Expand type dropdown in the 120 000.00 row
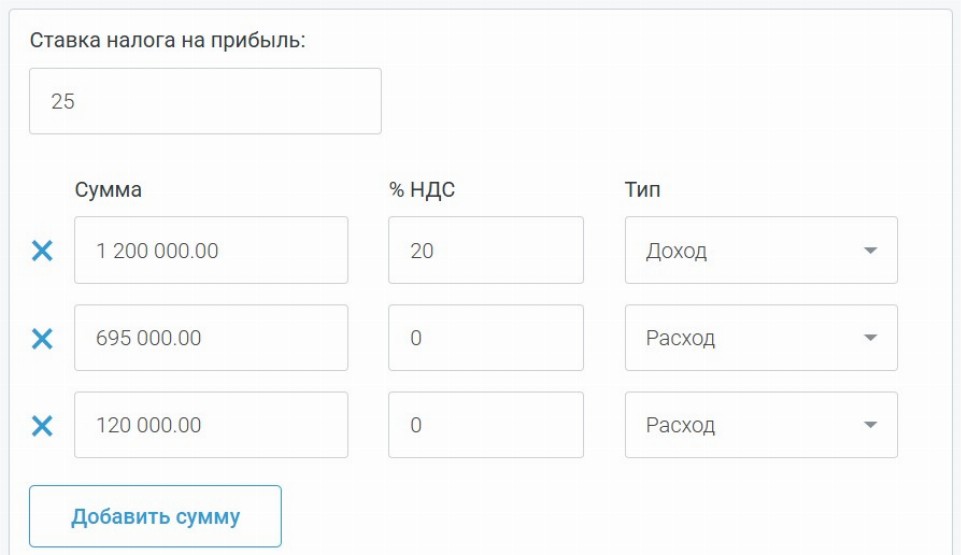Image resolution: width=961 pixels, height=555 pixels. coord(760,425)
